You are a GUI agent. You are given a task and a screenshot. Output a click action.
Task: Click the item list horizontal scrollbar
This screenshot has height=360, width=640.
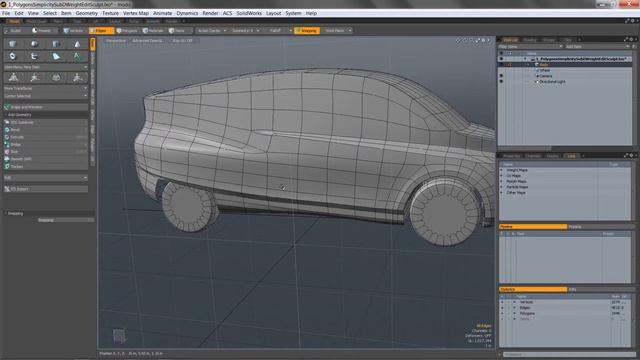point(524,148)
